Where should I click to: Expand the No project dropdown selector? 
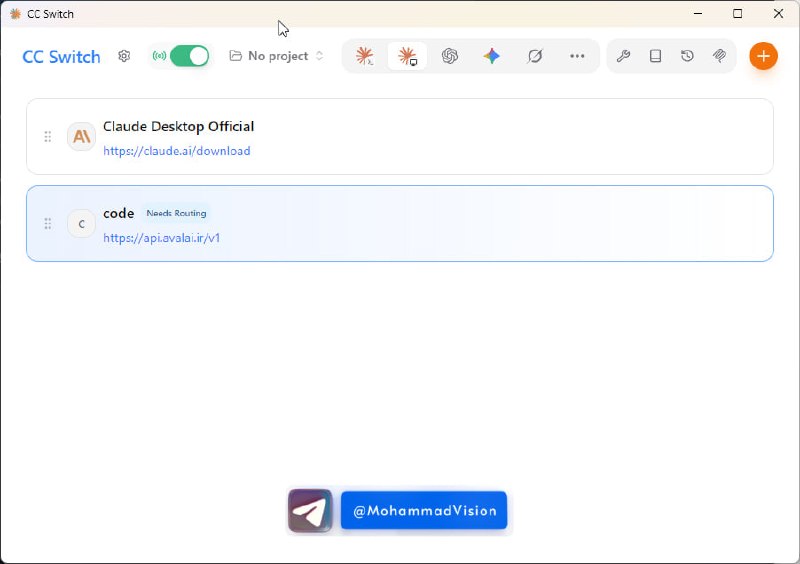point(276,56)
